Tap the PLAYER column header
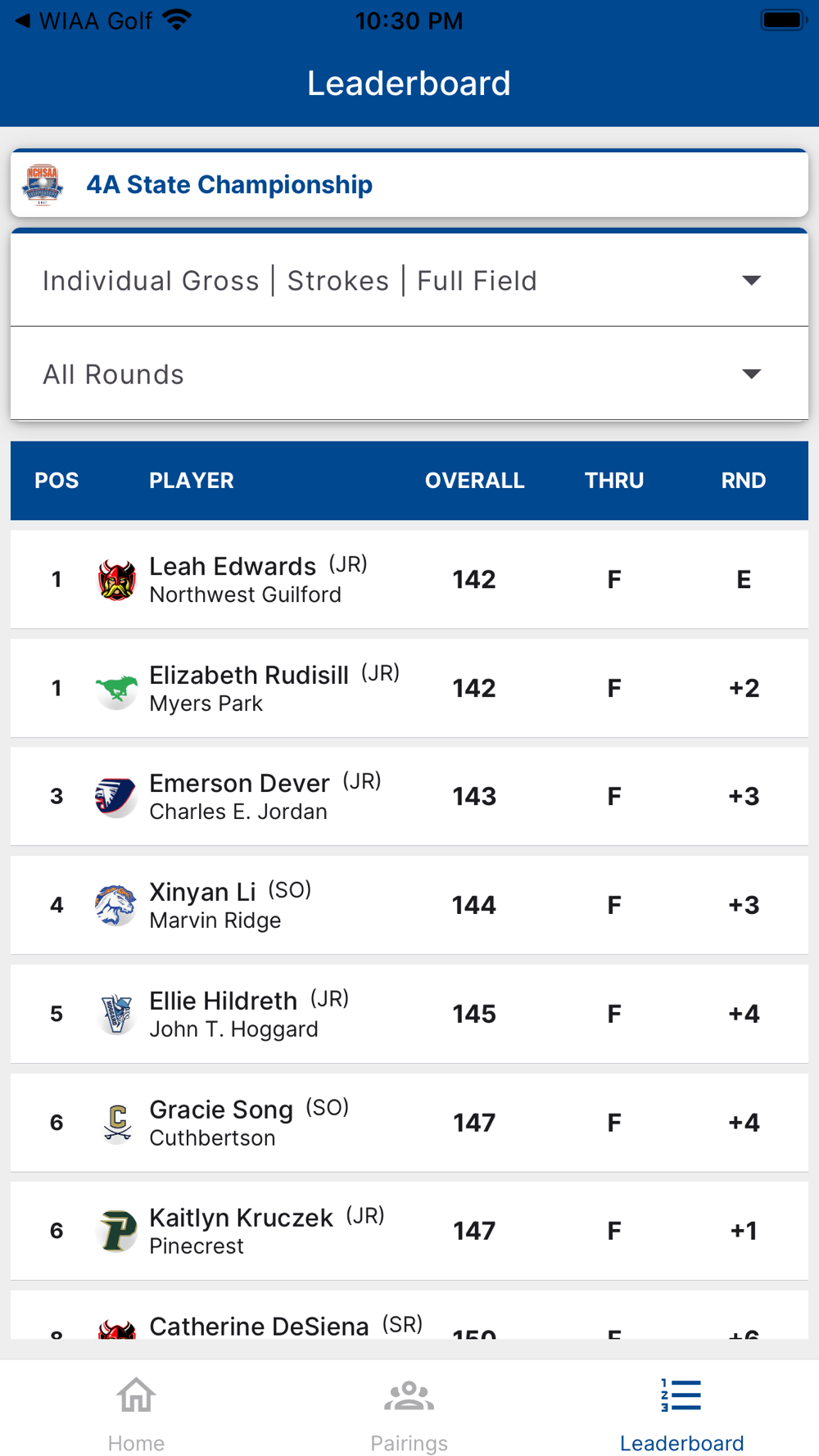This screenshot has width=819, height=1456. coord(191,481)
